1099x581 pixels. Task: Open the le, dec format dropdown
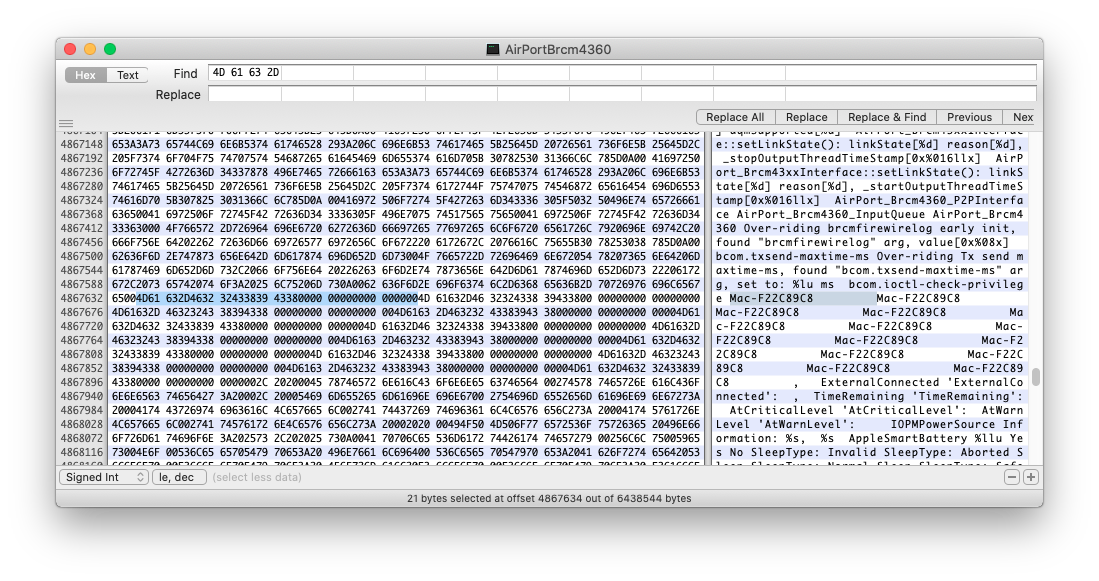pos(179,477)
